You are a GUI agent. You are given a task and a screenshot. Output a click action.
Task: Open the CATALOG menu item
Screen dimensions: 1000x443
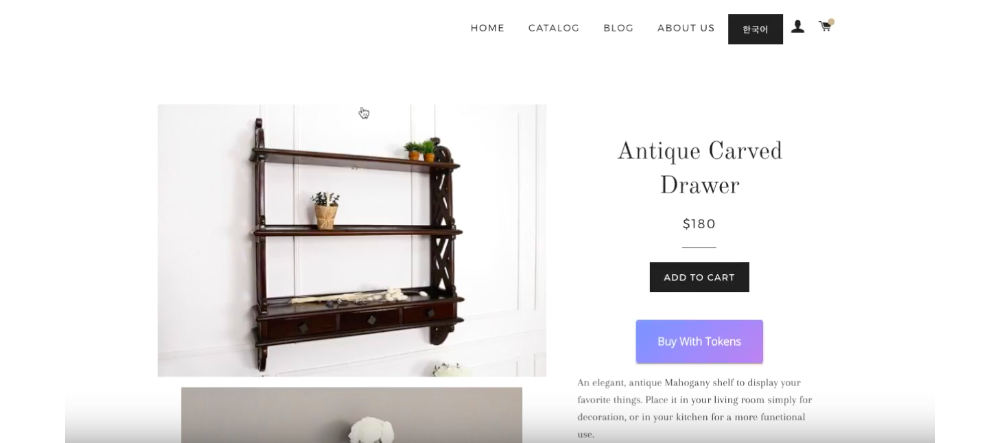(554, 28)
